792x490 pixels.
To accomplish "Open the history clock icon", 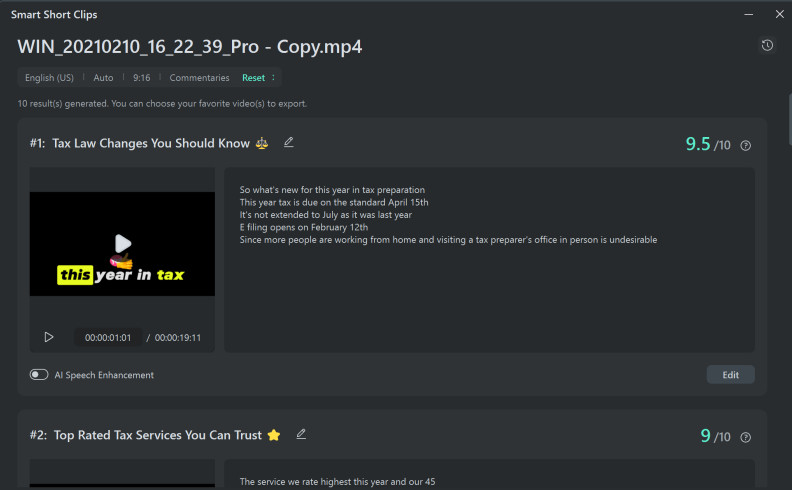I will pyautogui.click(x=767, y=45).
